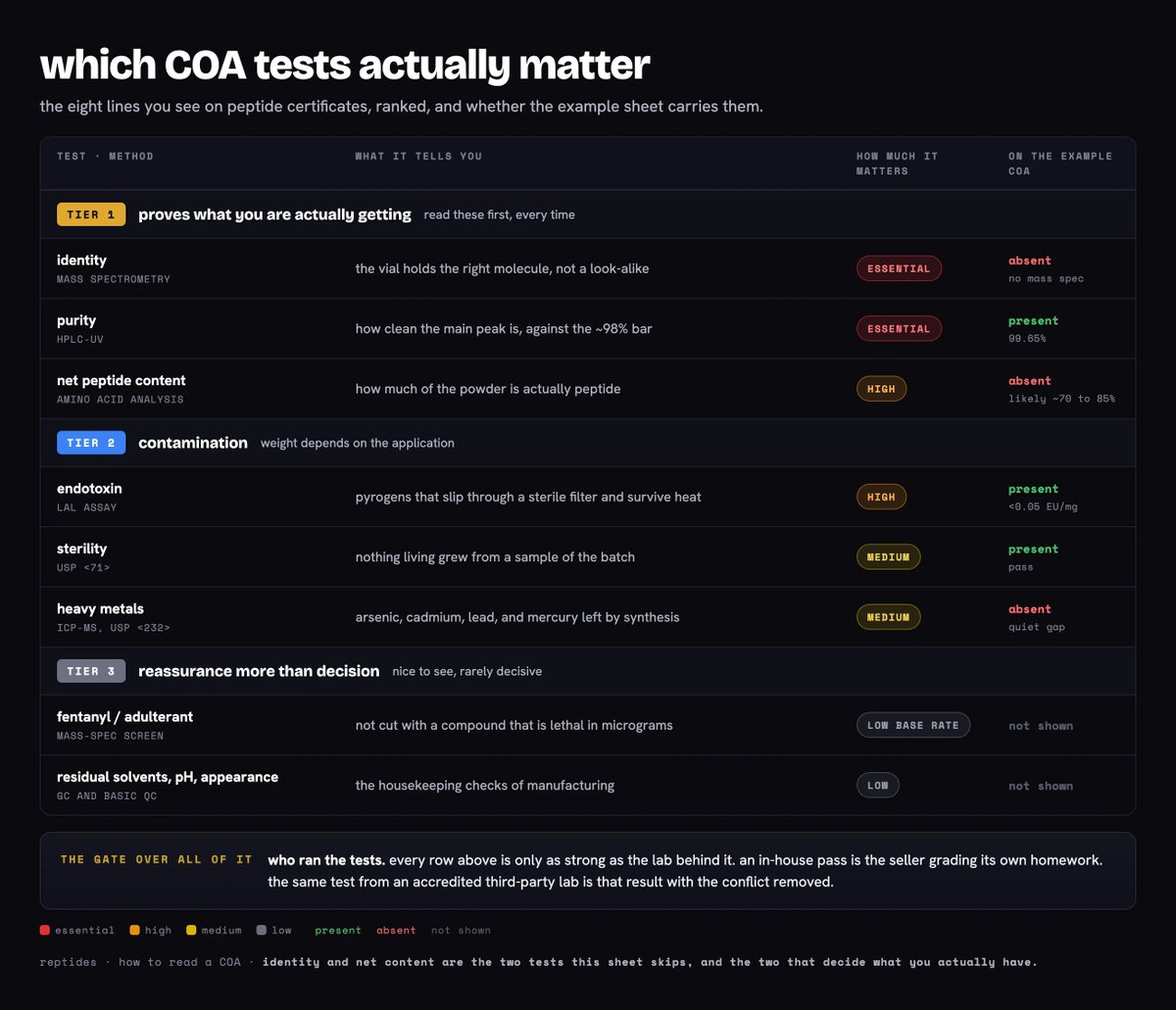Click the HOW MUCH IT MATTERS column header
Screen dimensions: 1176x1010
(x=897, y=164)
